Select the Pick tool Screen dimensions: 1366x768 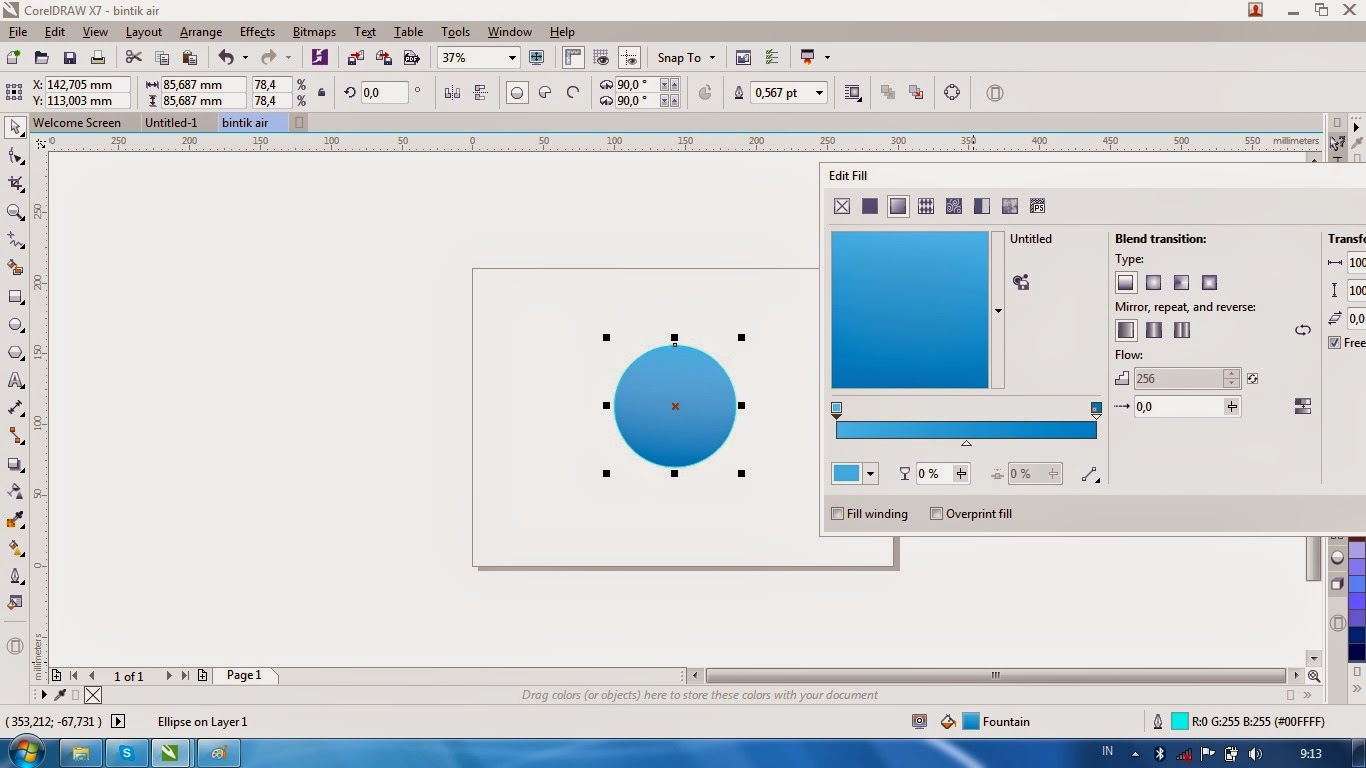click(14, 128)
